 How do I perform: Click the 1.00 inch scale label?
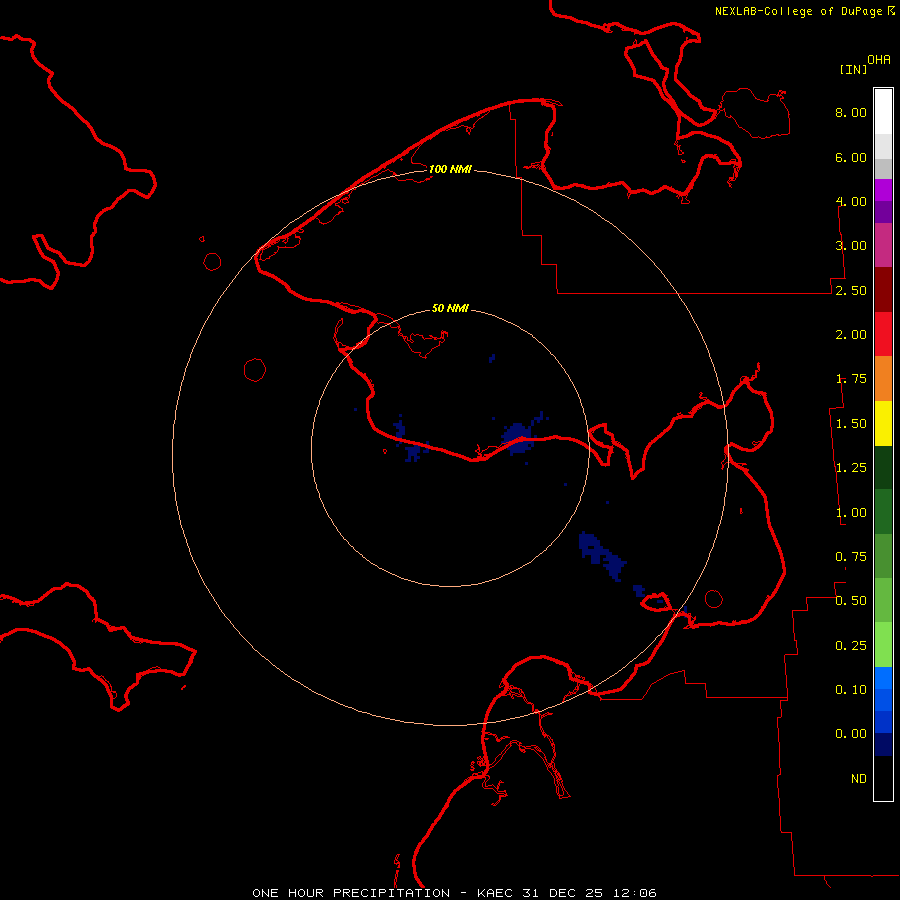851,513
